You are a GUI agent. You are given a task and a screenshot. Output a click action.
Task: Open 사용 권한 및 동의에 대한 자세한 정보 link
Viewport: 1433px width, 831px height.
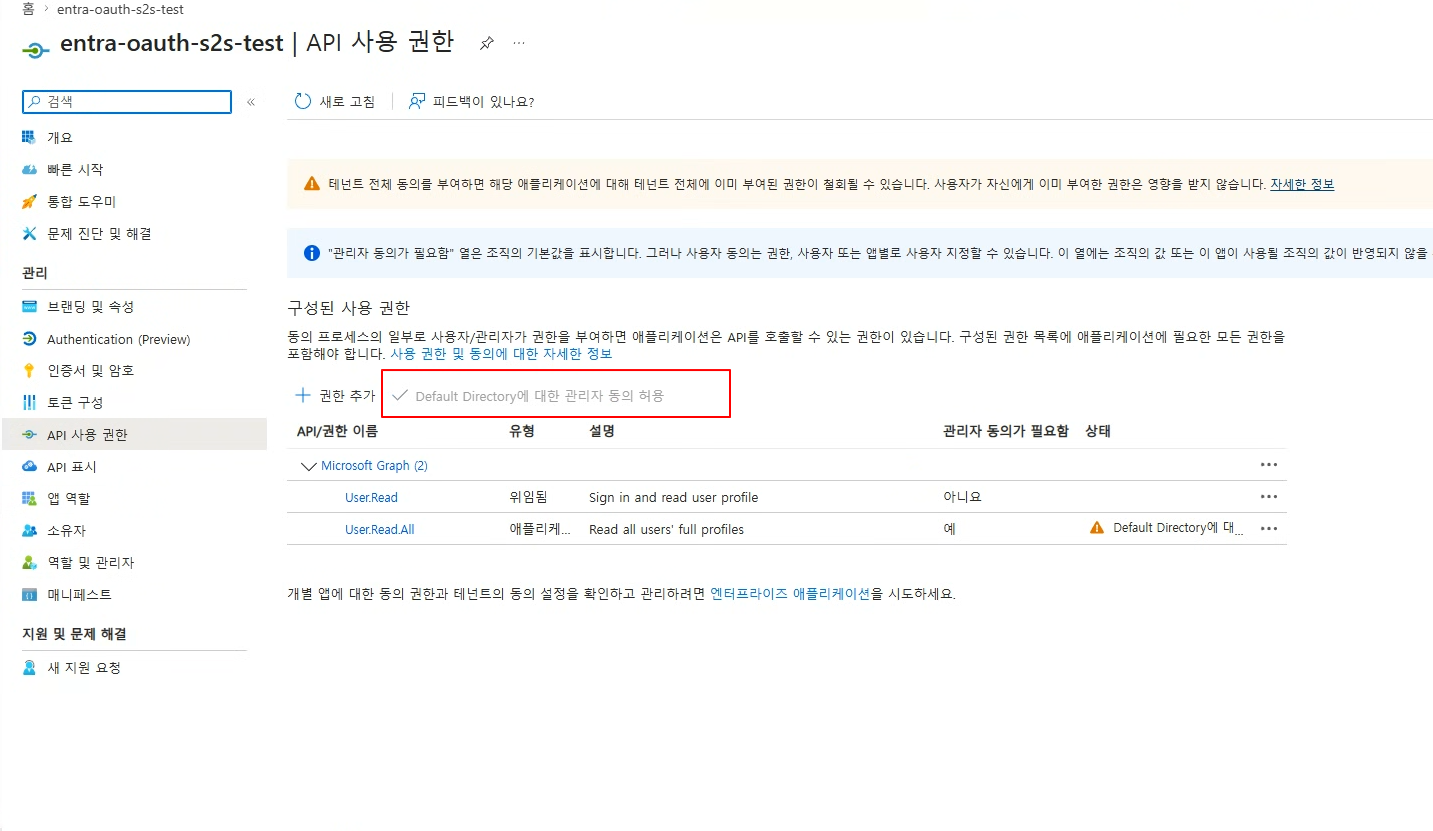point(501,354)
